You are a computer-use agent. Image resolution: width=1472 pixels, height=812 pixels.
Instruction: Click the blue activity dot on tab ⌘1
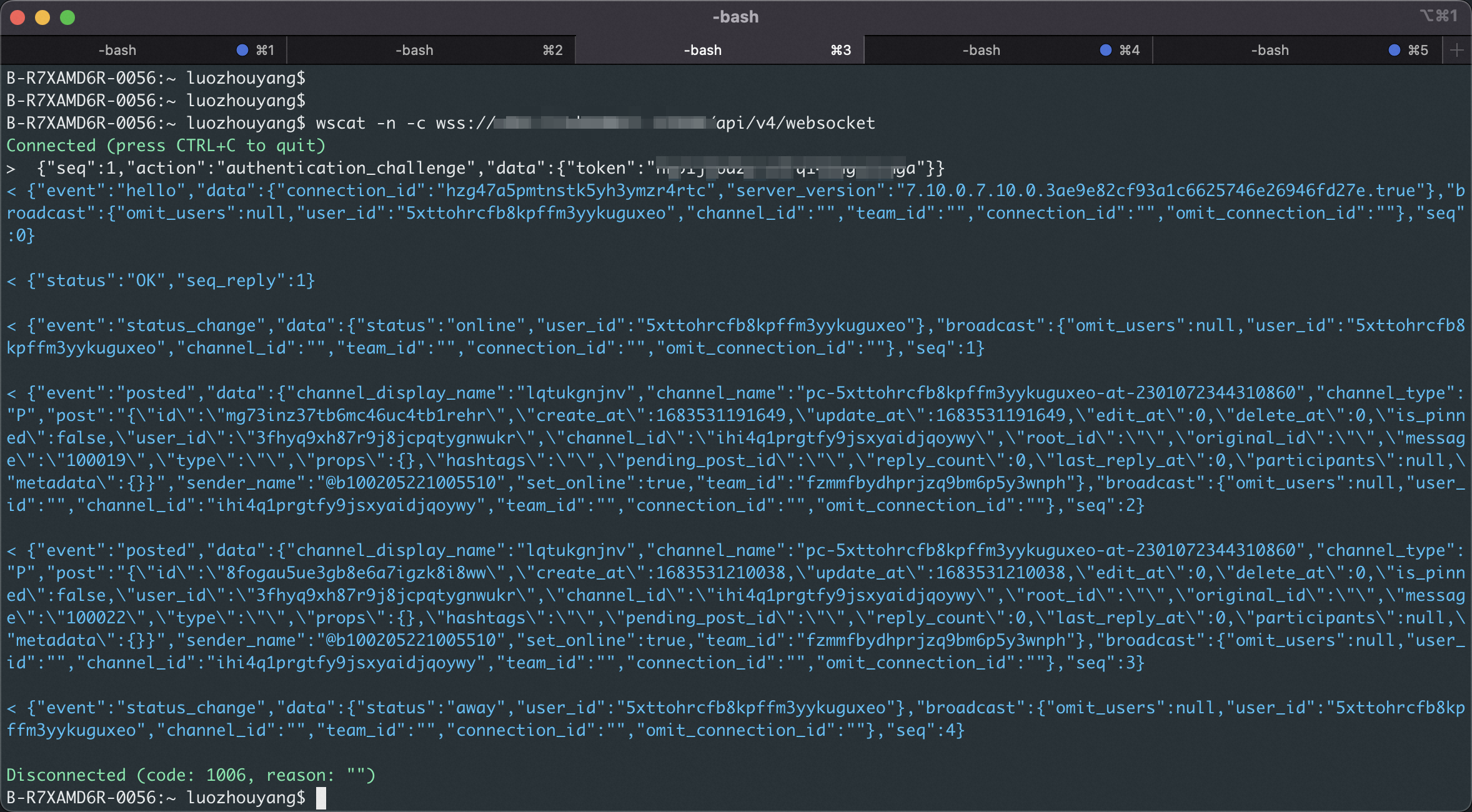[x=242, y=50]
